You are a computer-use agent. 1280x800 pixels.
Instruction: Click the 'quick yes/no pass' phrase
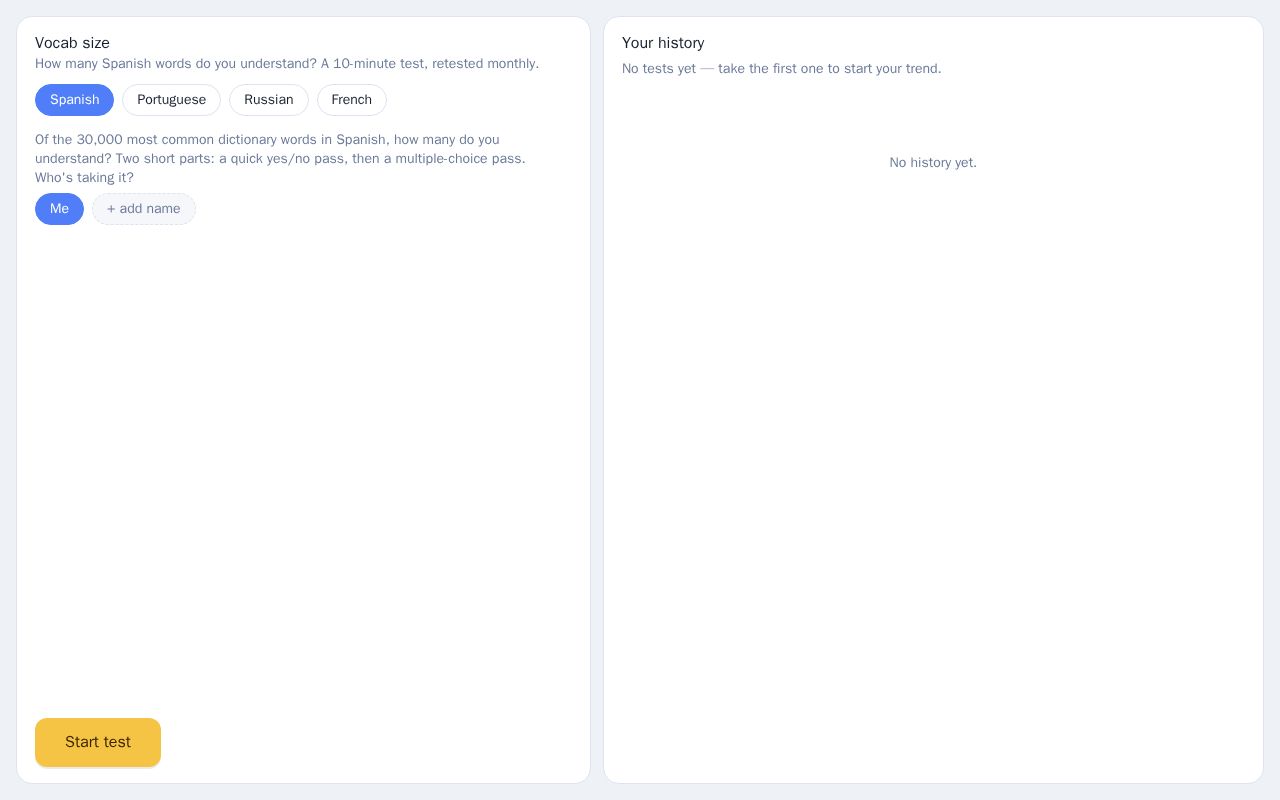click(x=289, y=159)
